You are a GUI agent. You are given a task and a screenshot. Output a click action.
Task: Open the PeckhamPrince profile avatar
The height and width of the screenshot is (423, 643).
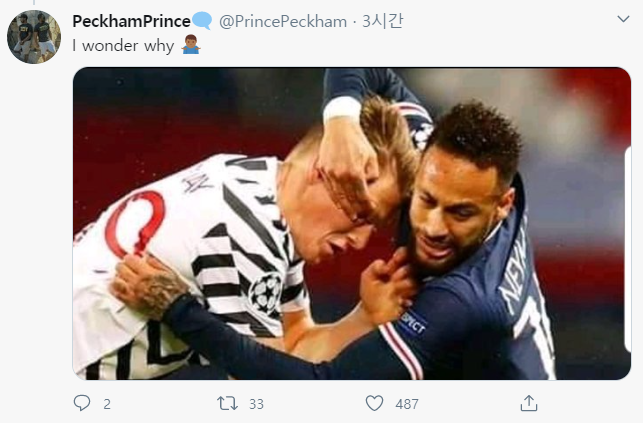32,35
